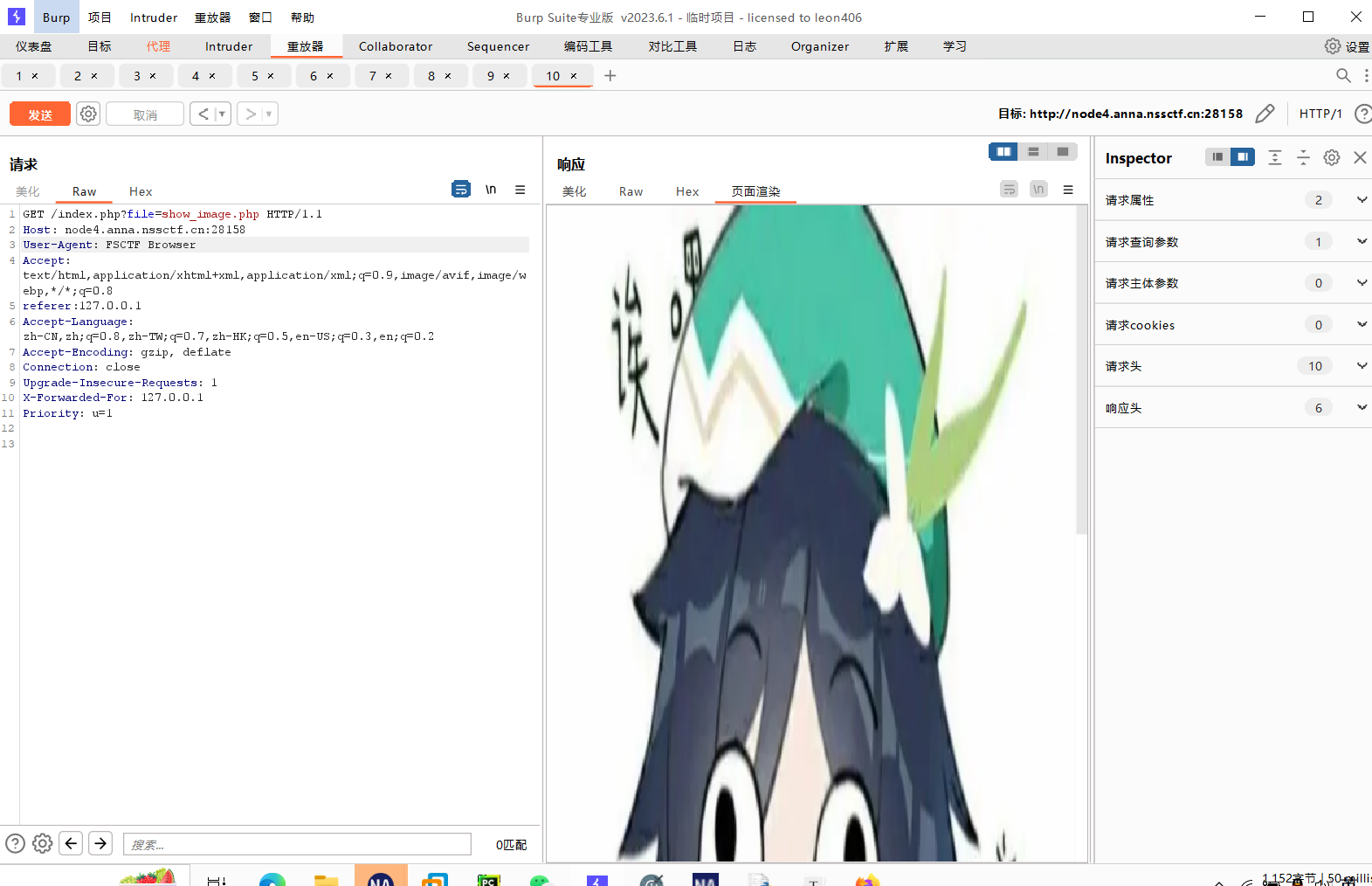Open global settings gear 设置
Viewport: 1372px width, 886px height.
[x=1347, y=46]
